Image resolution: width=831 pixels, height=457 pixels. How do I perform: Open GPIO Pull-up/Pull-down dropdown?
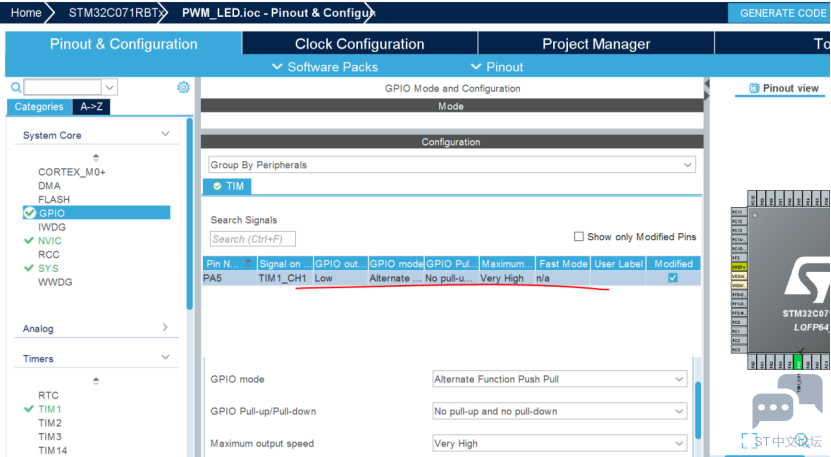tap(560, 411)
